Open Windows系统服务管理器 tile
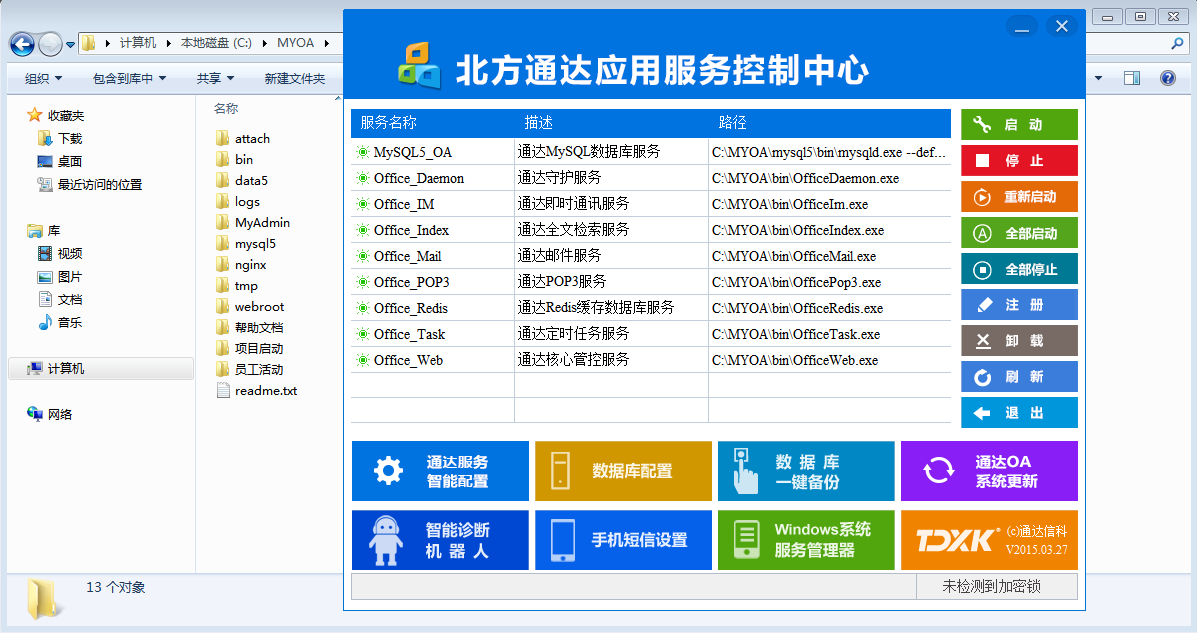The height and width of the screenshot is (633, 1197). [x=806, y=540]
